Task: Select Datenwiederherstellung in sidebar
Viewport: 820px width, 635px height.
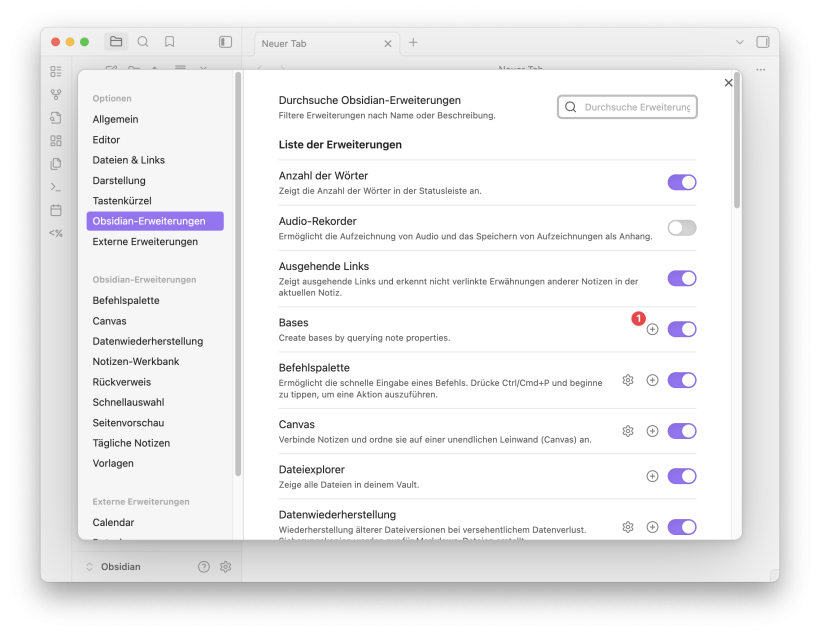Action: point(155,341)
